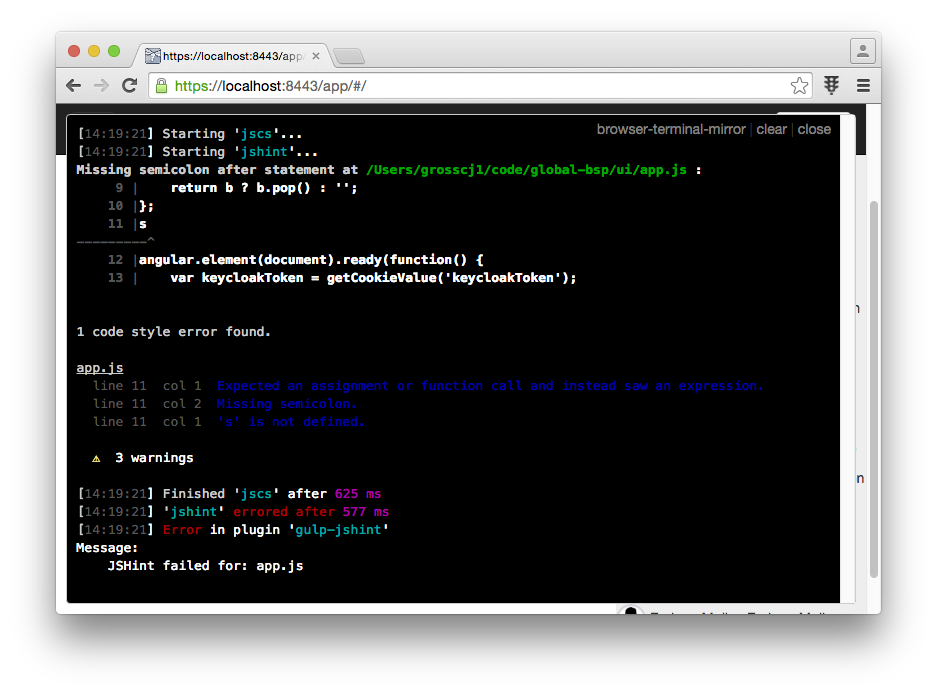Click the red close window button

pos(74,51)
